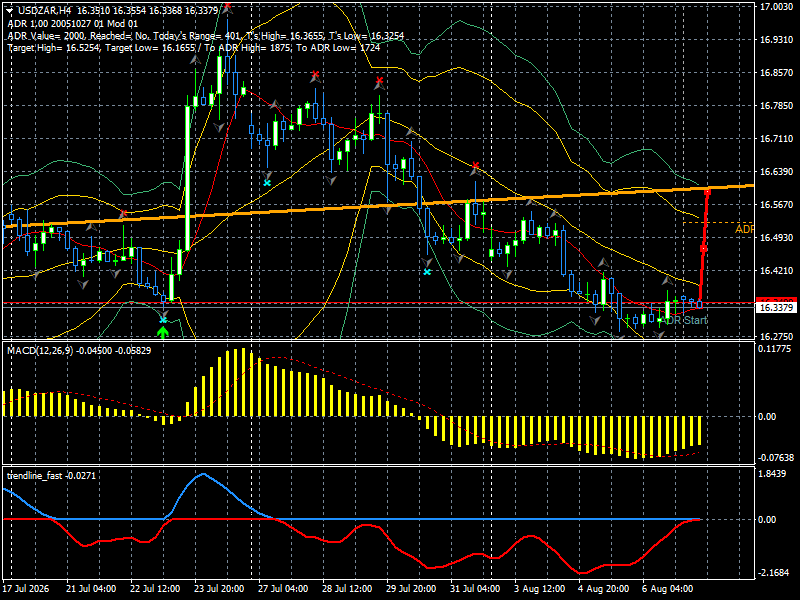The image size is (800, 600).
Task: Click price axis label 17.0030
Action: click(777, 7)
